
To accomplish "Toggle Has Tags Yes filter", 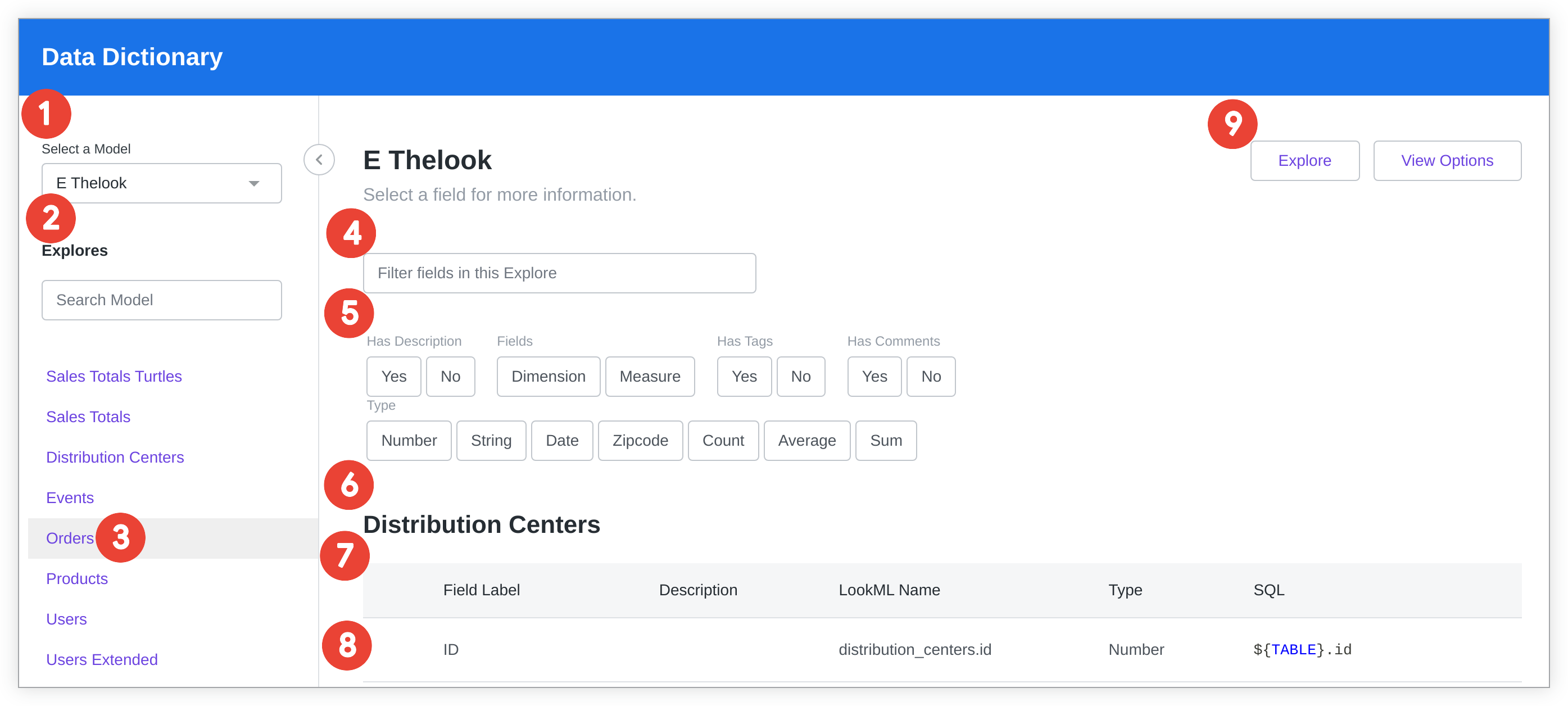I will coord(744,377).
